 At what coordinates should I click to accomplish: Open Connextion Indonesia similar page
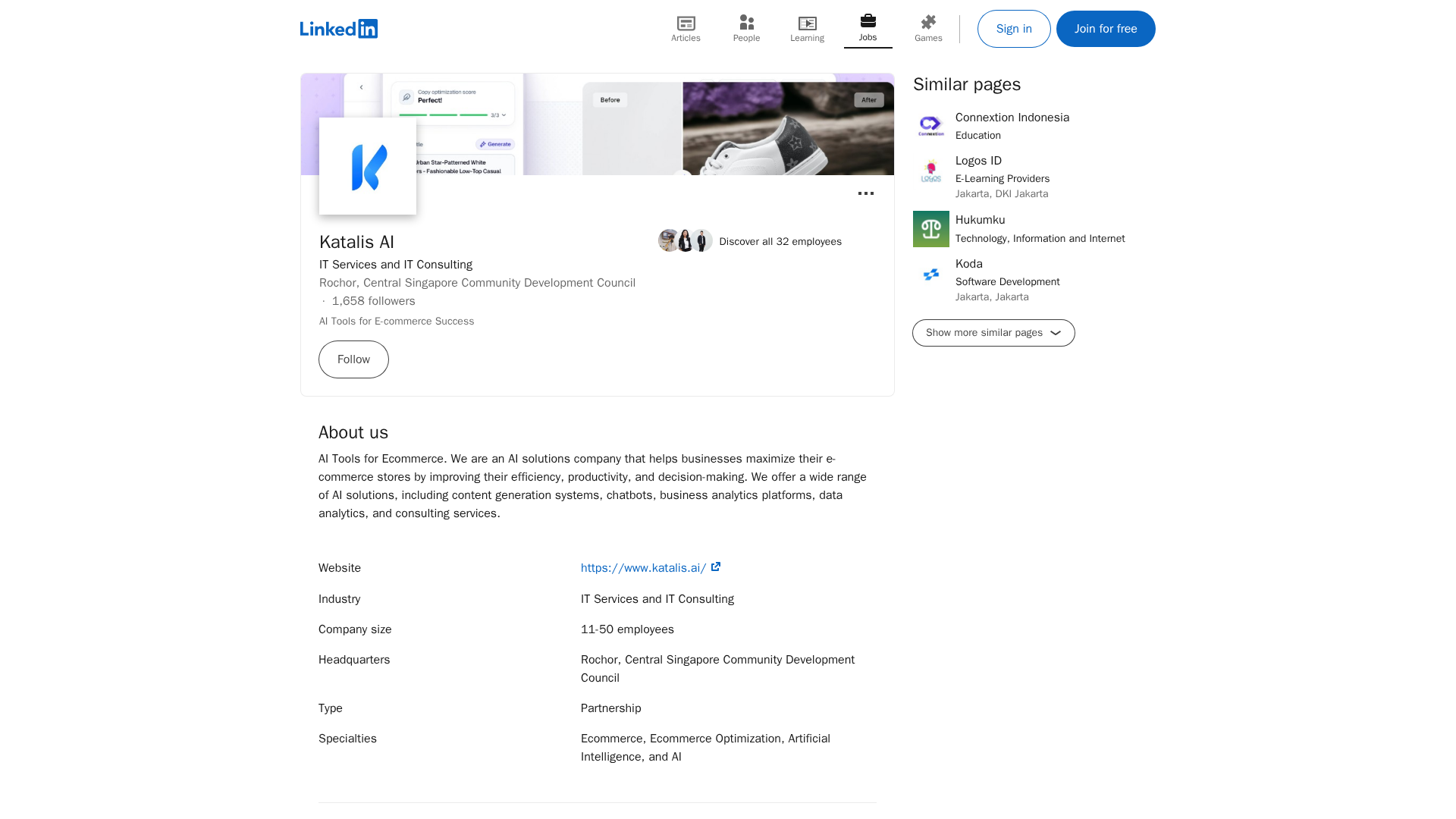coord(1012,118)
